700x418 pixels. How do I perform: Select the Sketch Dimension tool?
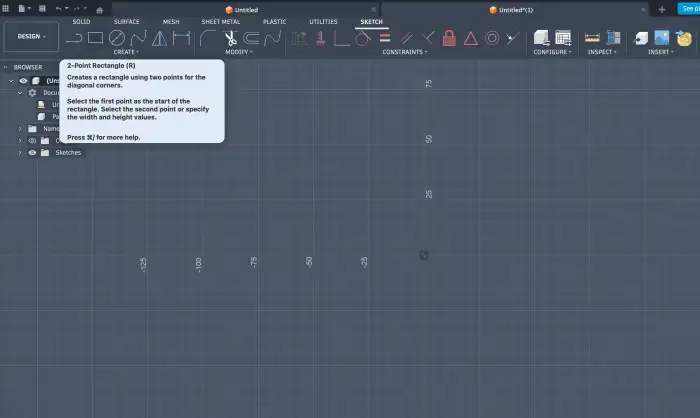[x=181, y=38]
